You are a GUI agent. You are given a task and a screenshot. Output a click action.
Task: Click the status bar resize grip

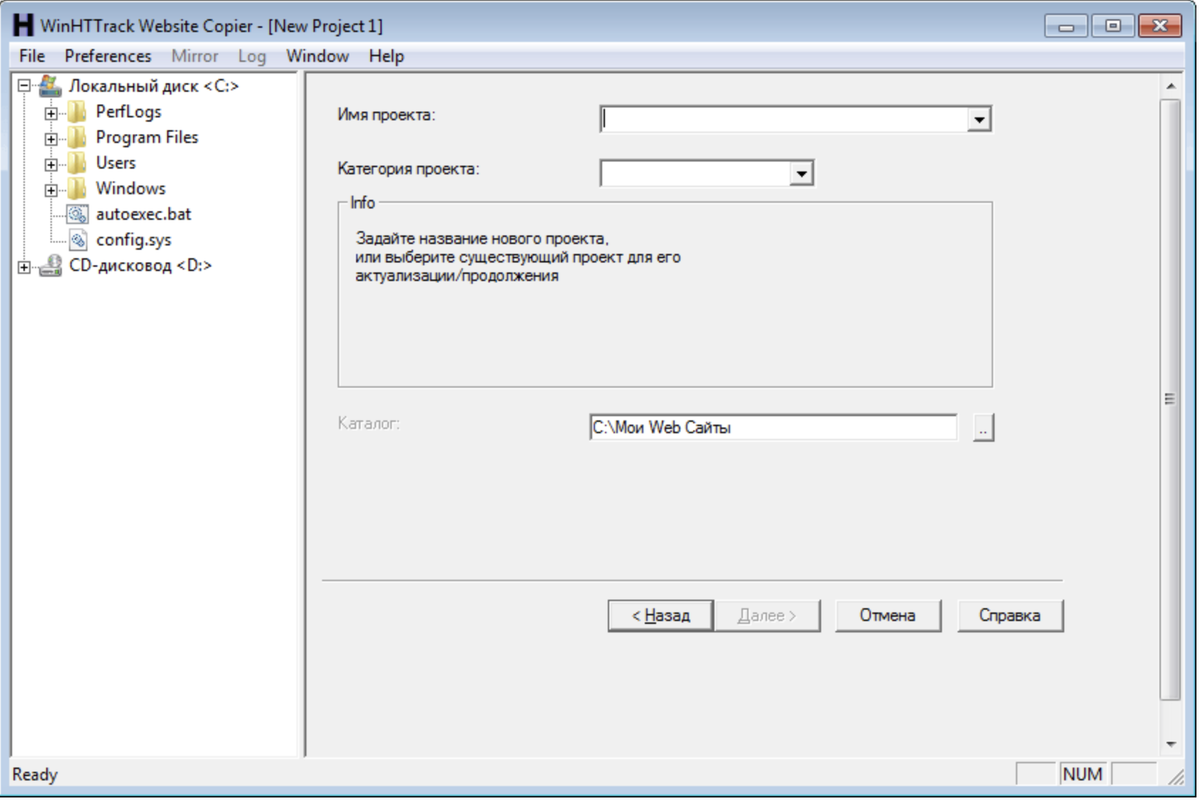coord(1177,776)
